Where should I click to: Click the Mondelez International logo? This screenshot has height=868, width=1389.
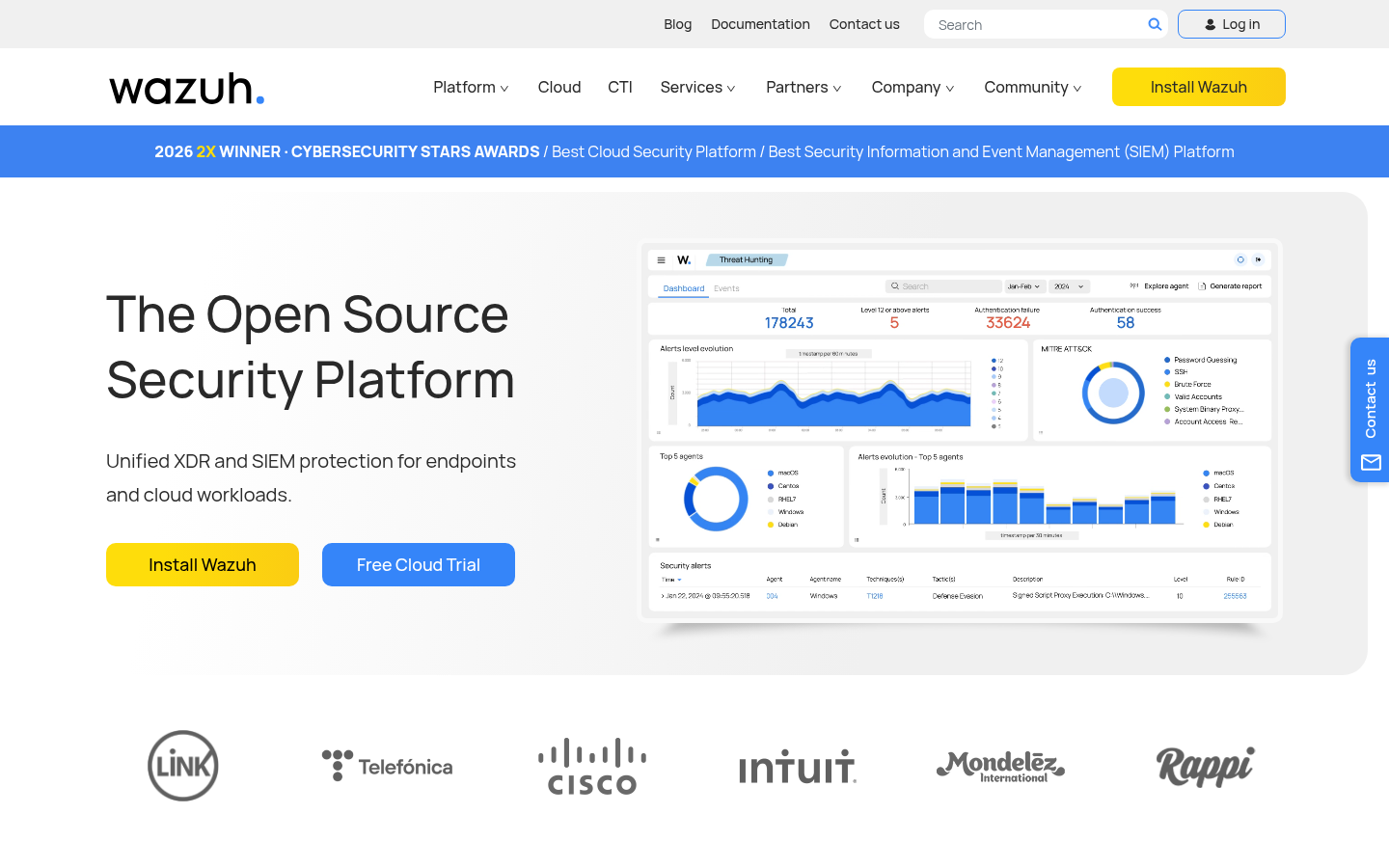(1000, 767)
